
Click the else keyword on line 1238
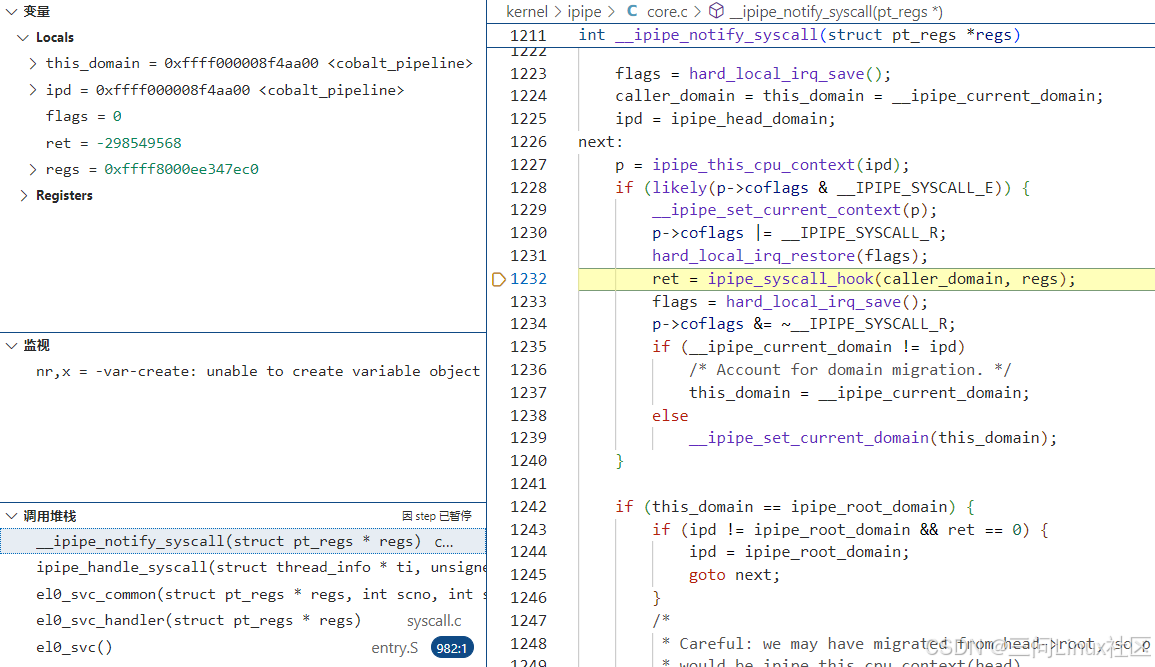(x=670, y=416)
